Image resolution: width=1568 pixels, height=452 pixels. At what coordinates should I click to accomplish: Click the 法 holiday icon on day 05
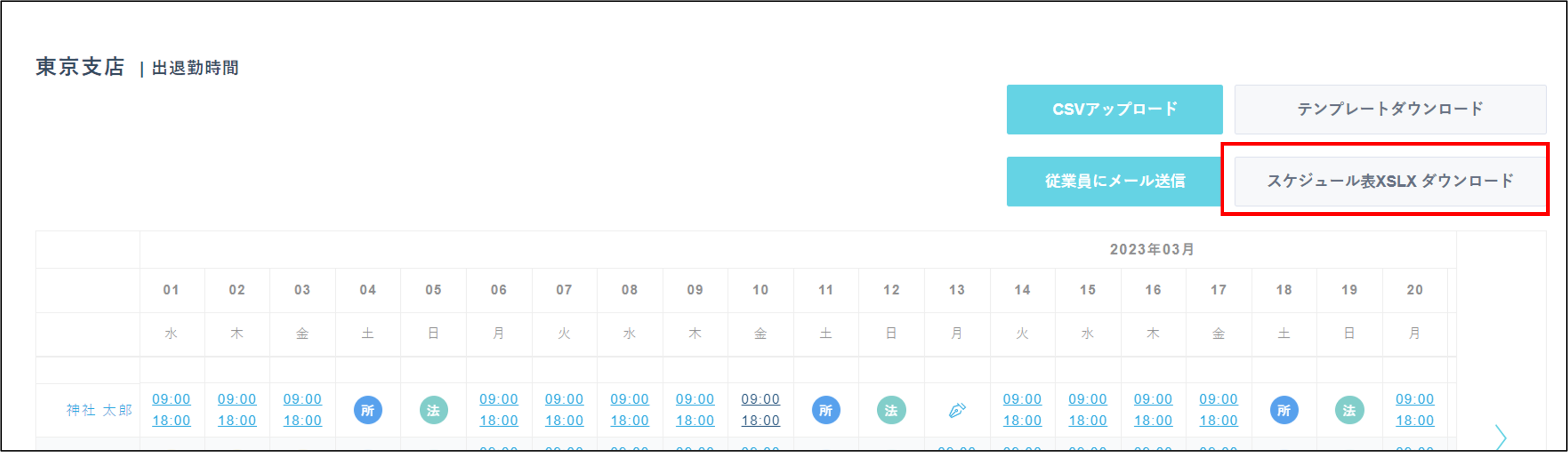[434, 410]
